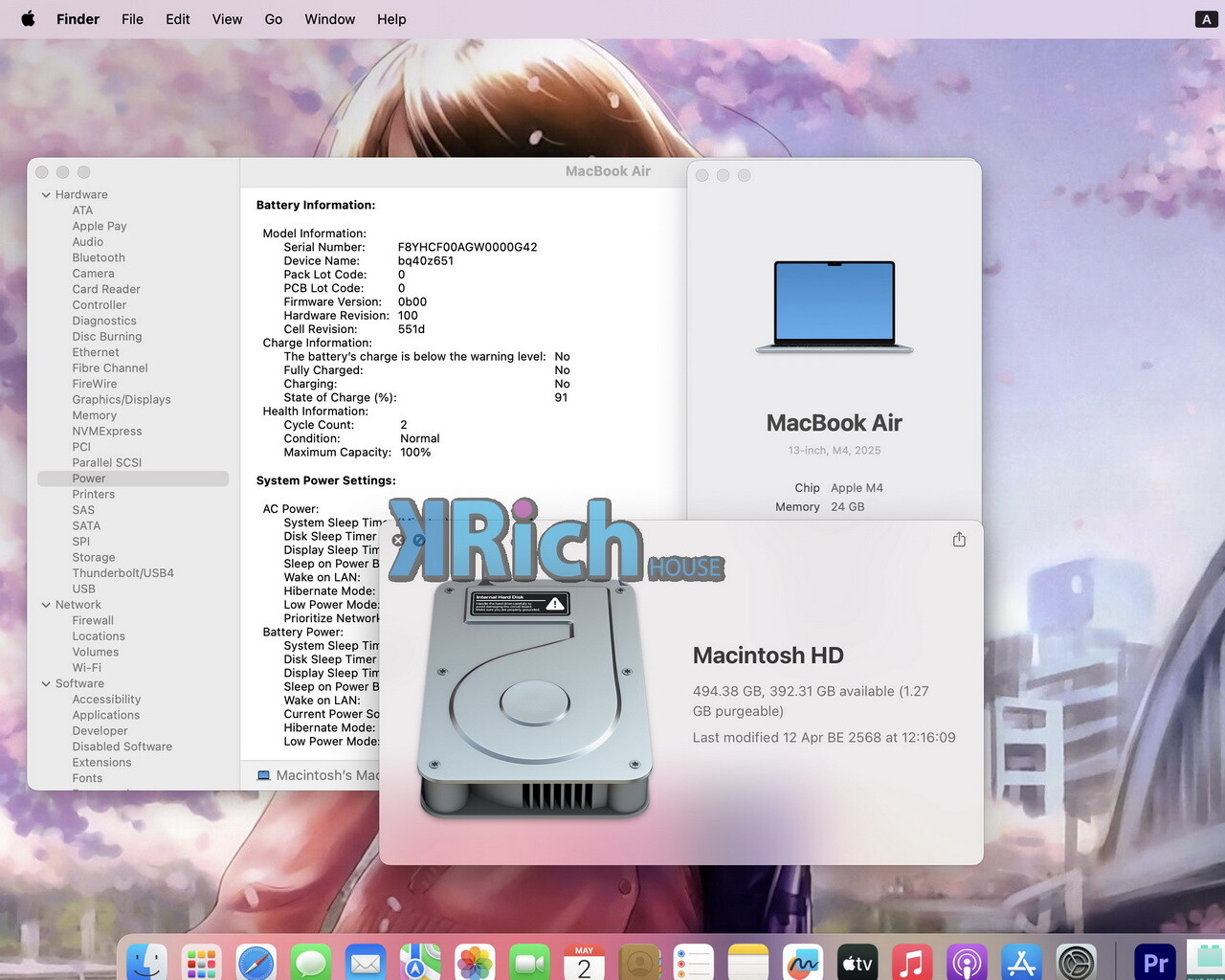Select Printers in the sidebar
Image resolution: width=1225 pixels, height=980 pixels.
coord(94,494)
